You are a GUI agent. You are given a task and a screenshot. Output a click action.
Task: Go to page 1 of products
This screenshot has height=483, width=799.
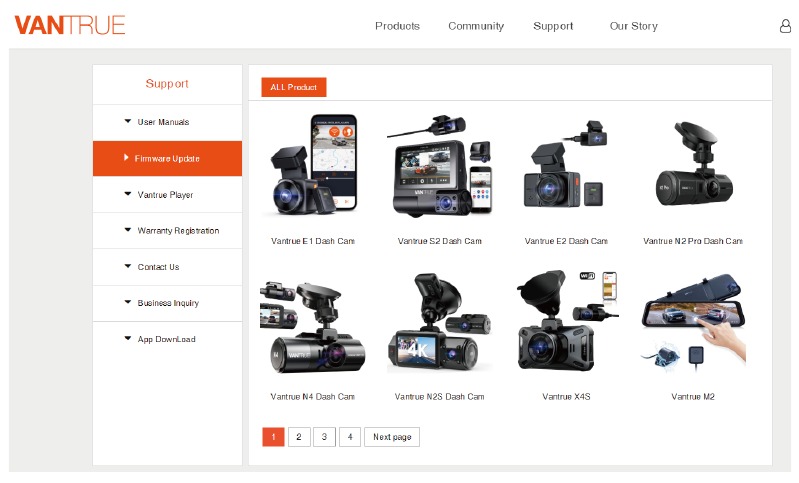click(x=273, y=437)
